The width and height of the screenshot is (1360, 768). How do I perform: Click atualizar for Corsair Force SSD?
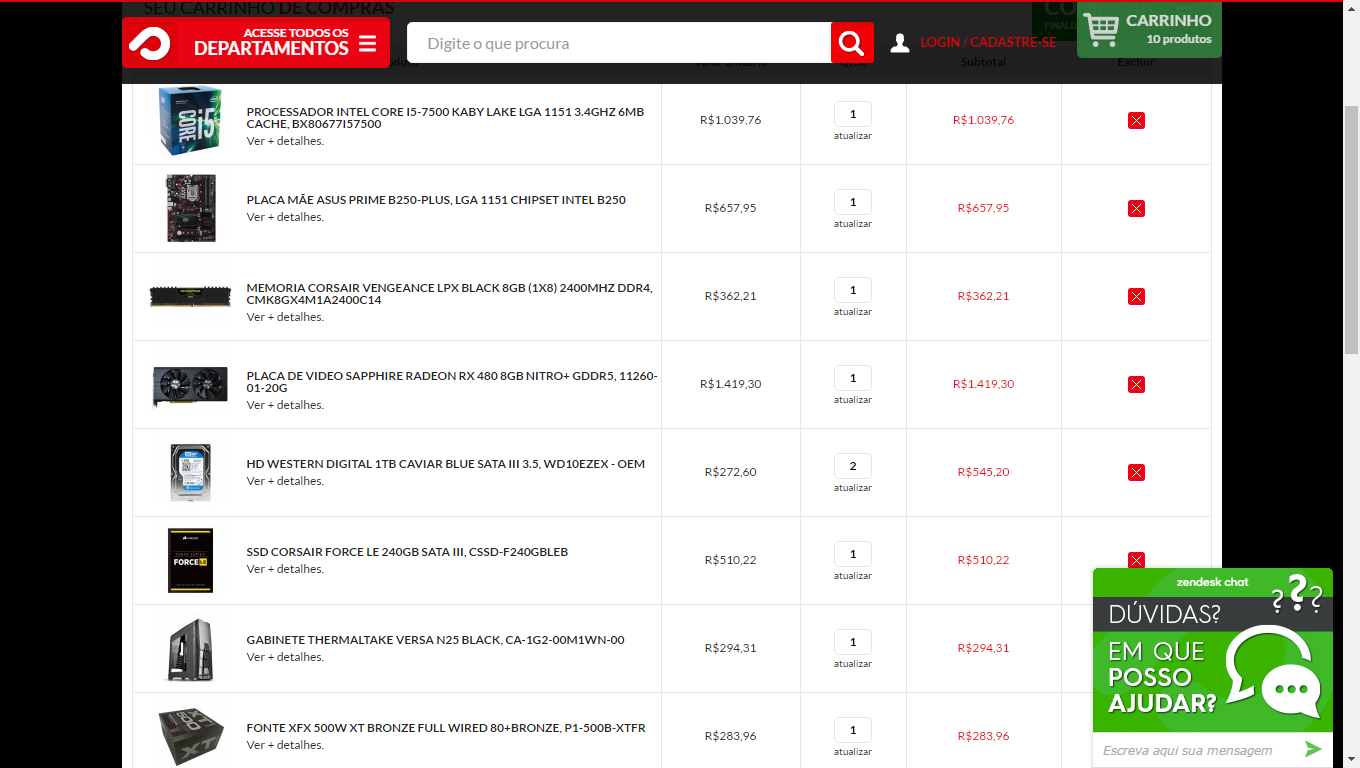(x=853, y=576)
